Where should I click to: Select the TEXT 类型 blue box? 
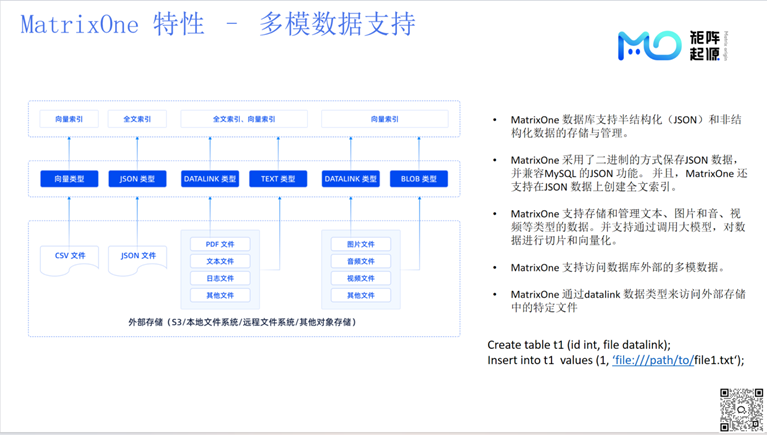278,179
